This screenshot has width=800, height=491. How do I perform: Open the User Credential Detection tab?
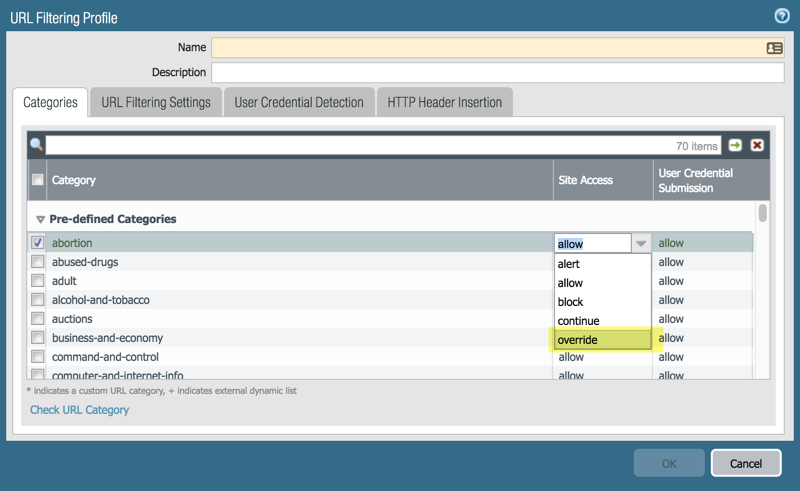[299, 102]
